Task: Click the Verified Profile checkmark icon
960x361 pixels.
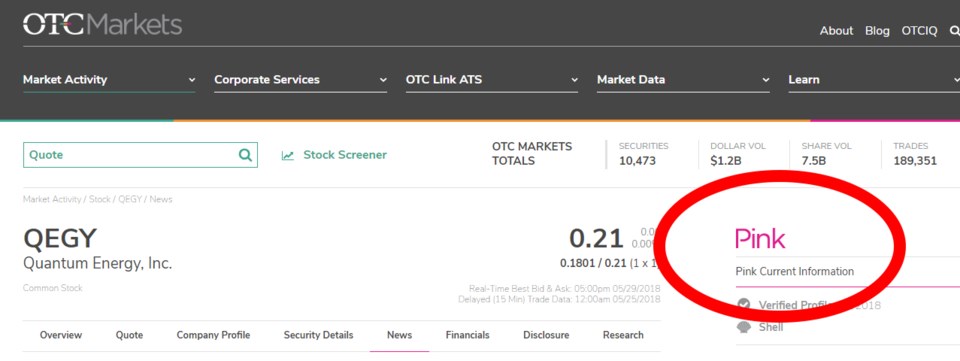Action: [x=744, y=304]
